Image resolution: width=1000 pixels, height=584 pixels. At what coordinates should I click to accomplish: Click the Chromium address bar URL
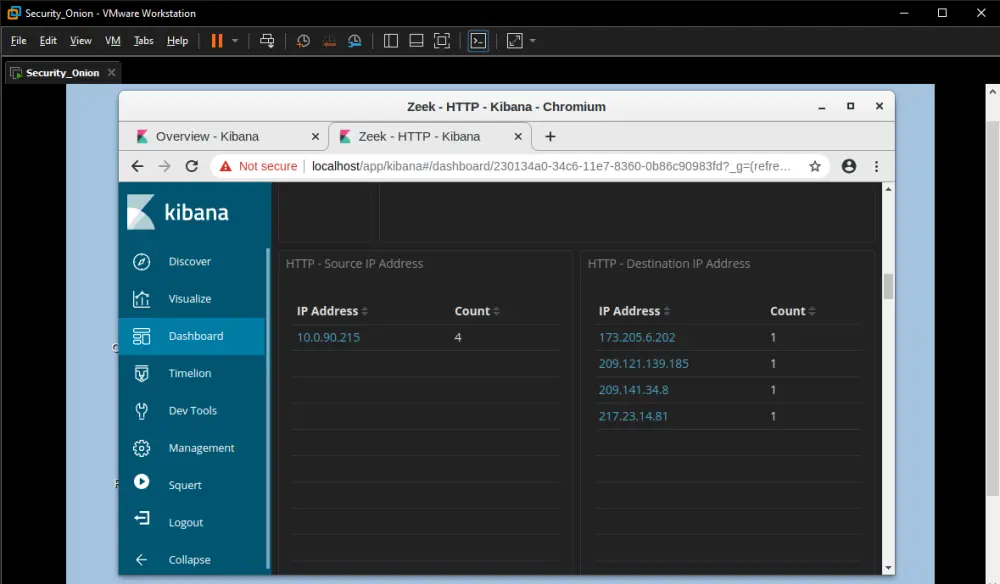[551, 166]
